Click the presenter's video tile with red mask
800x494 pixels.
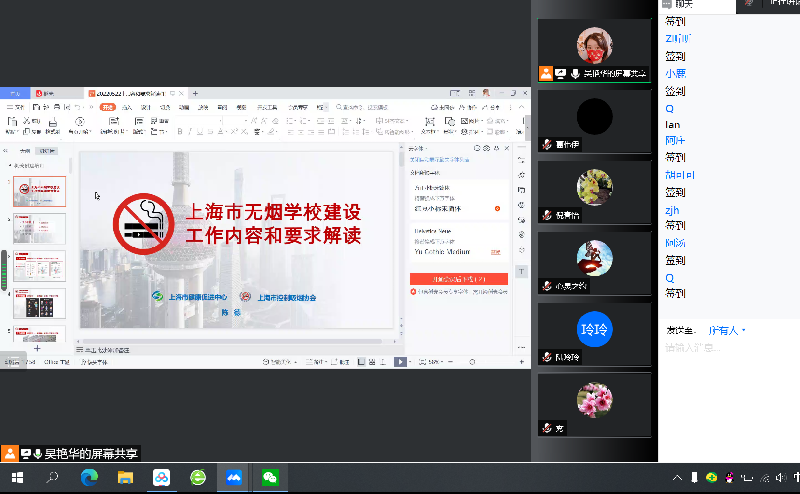click(594, 50)
